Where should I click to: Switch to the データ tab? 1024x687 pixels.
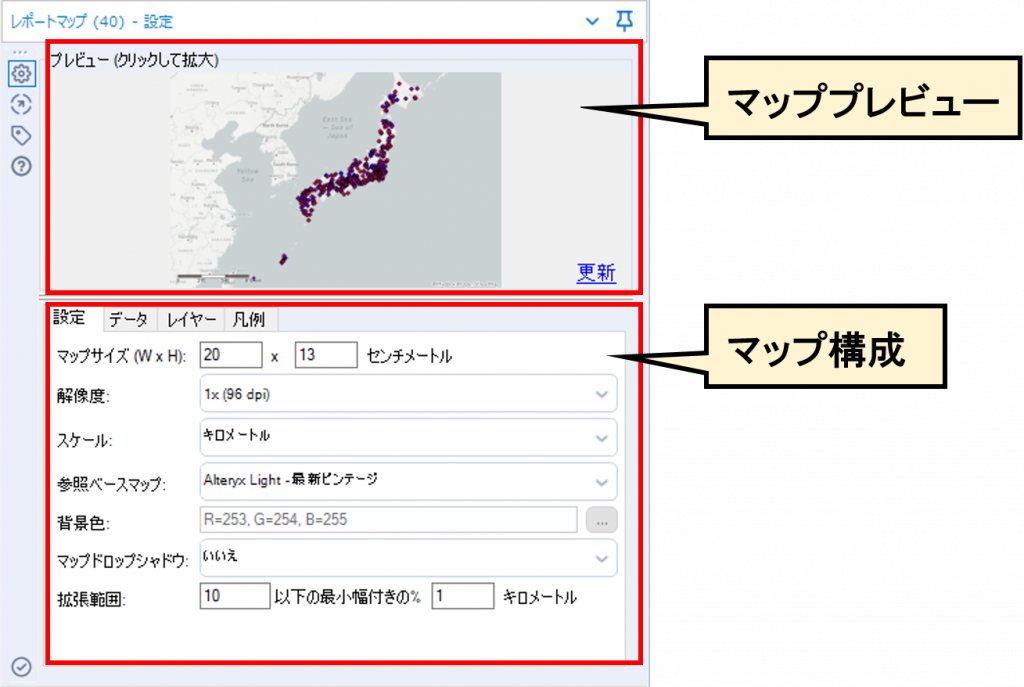pos(129,319)
